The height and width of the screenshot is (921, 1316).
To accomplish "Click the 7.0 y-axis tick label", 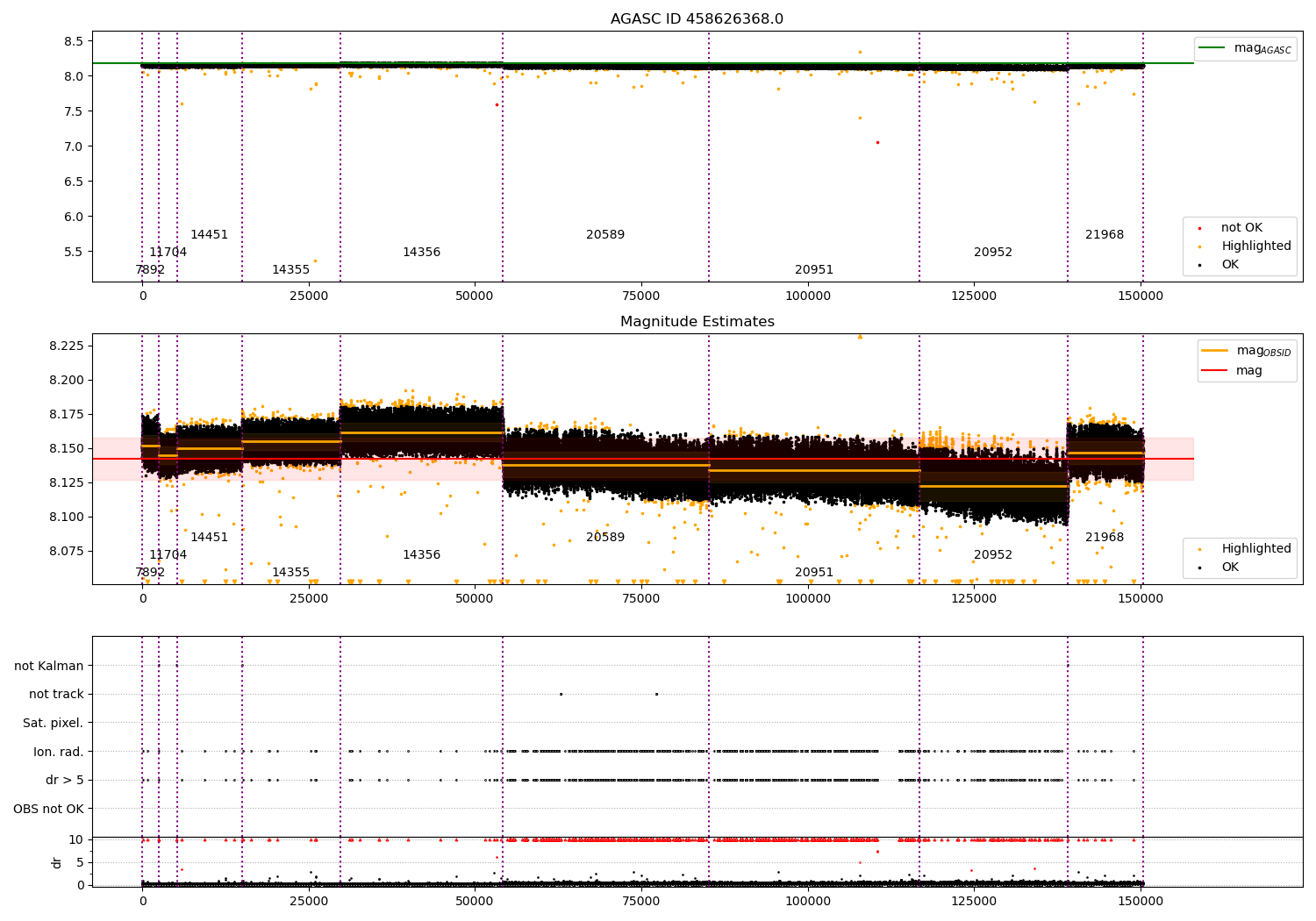I will (x=74, y=147).
